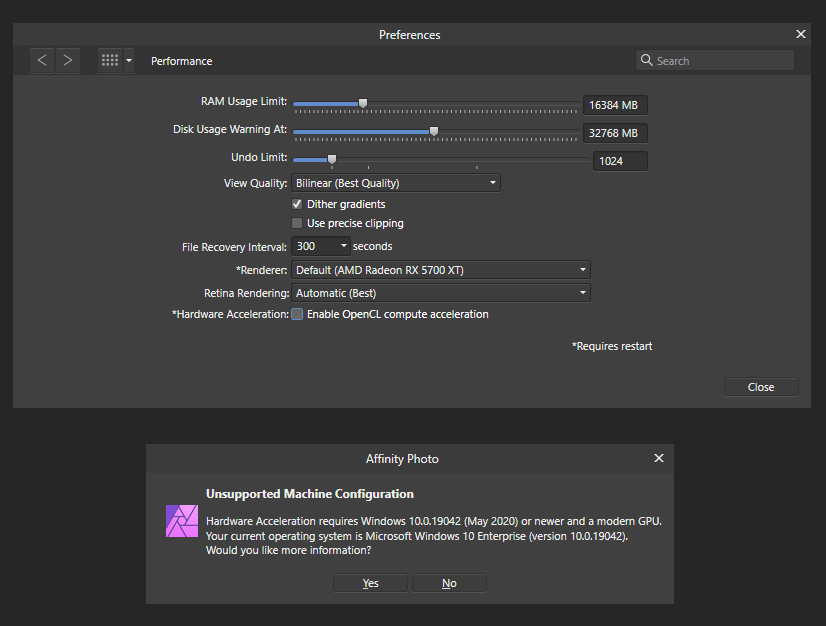
Task: Go forward with the right arrow button
Action: (x=67, y=61)
